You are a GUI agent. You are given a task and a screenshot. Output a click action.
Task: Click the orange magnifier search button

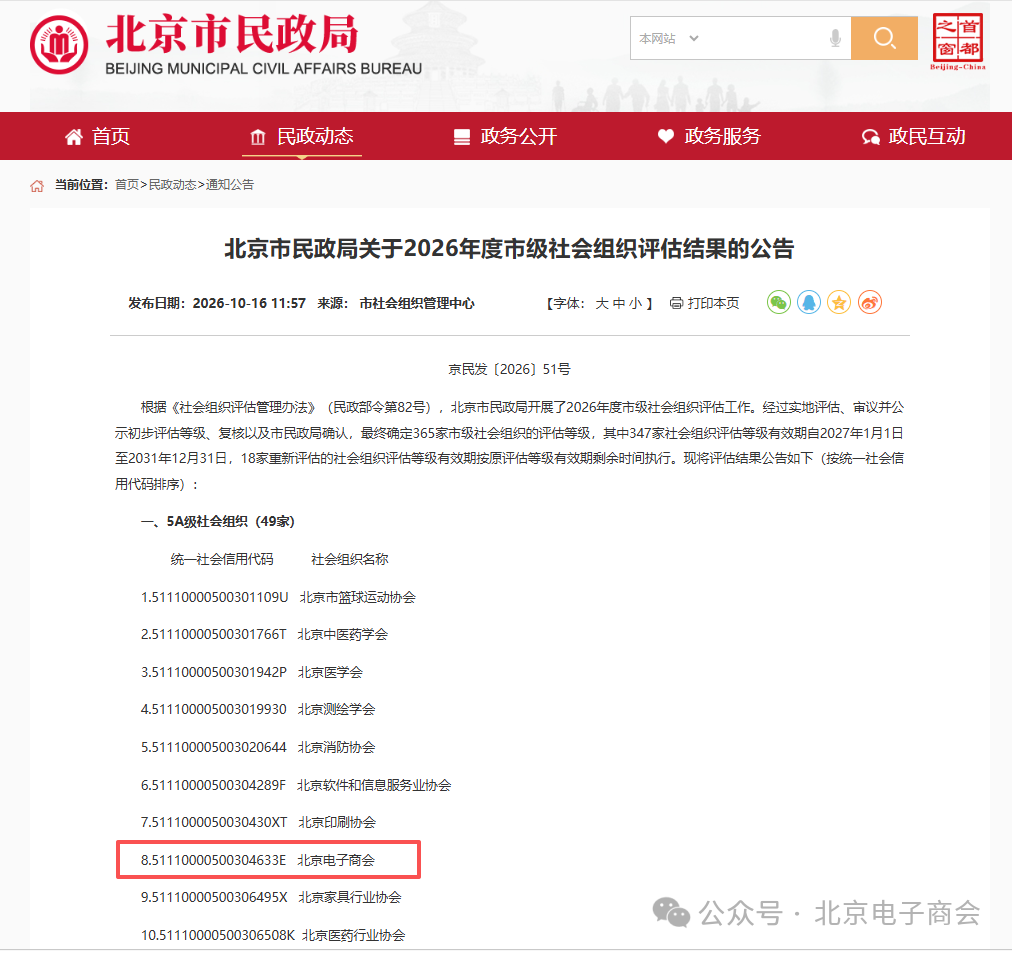click(884, 38)
